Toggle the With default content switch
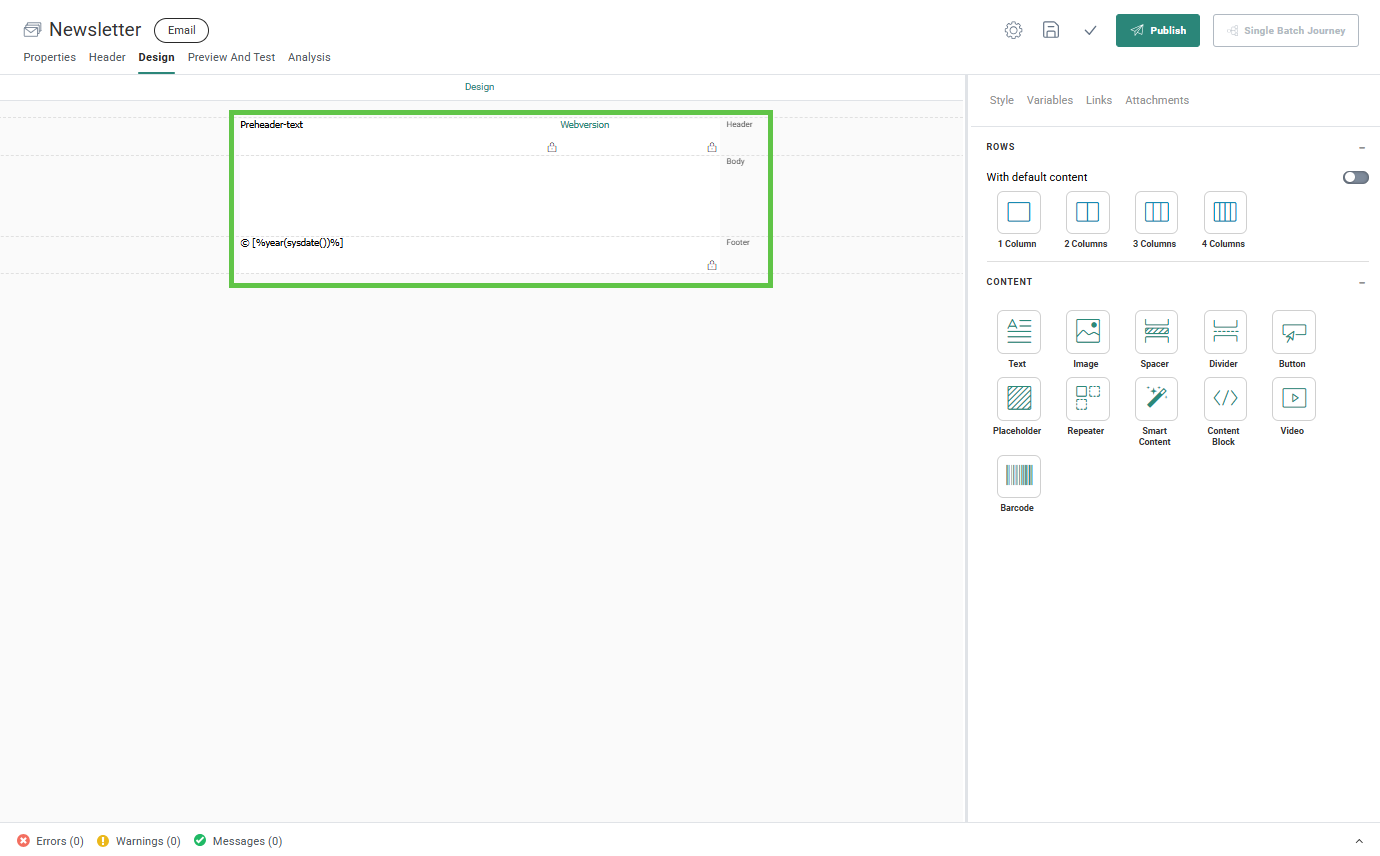1380x856 pixels. (x=1355, y=177)
